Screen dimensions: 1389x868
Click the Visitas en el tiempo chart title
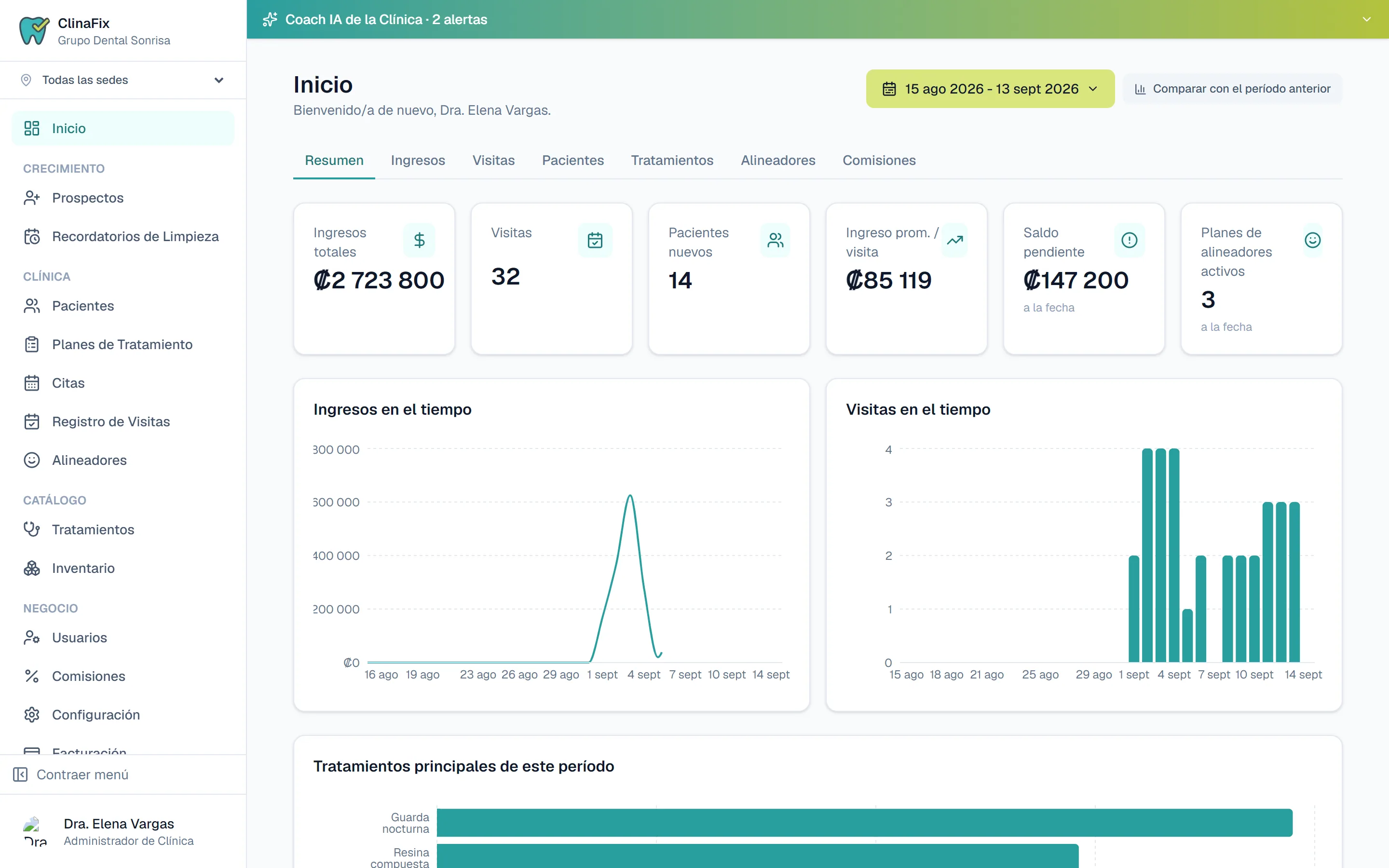(918, 409)
